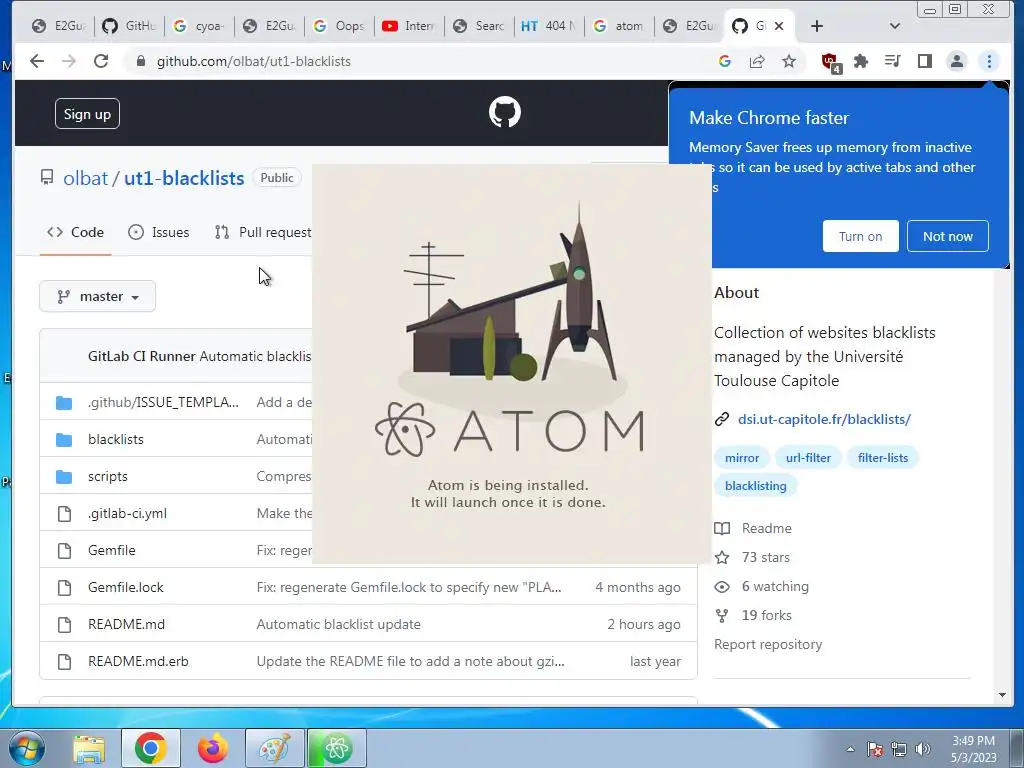View the 73 stars link
This screenshot has height=768, width=1024.
point(752,558)
